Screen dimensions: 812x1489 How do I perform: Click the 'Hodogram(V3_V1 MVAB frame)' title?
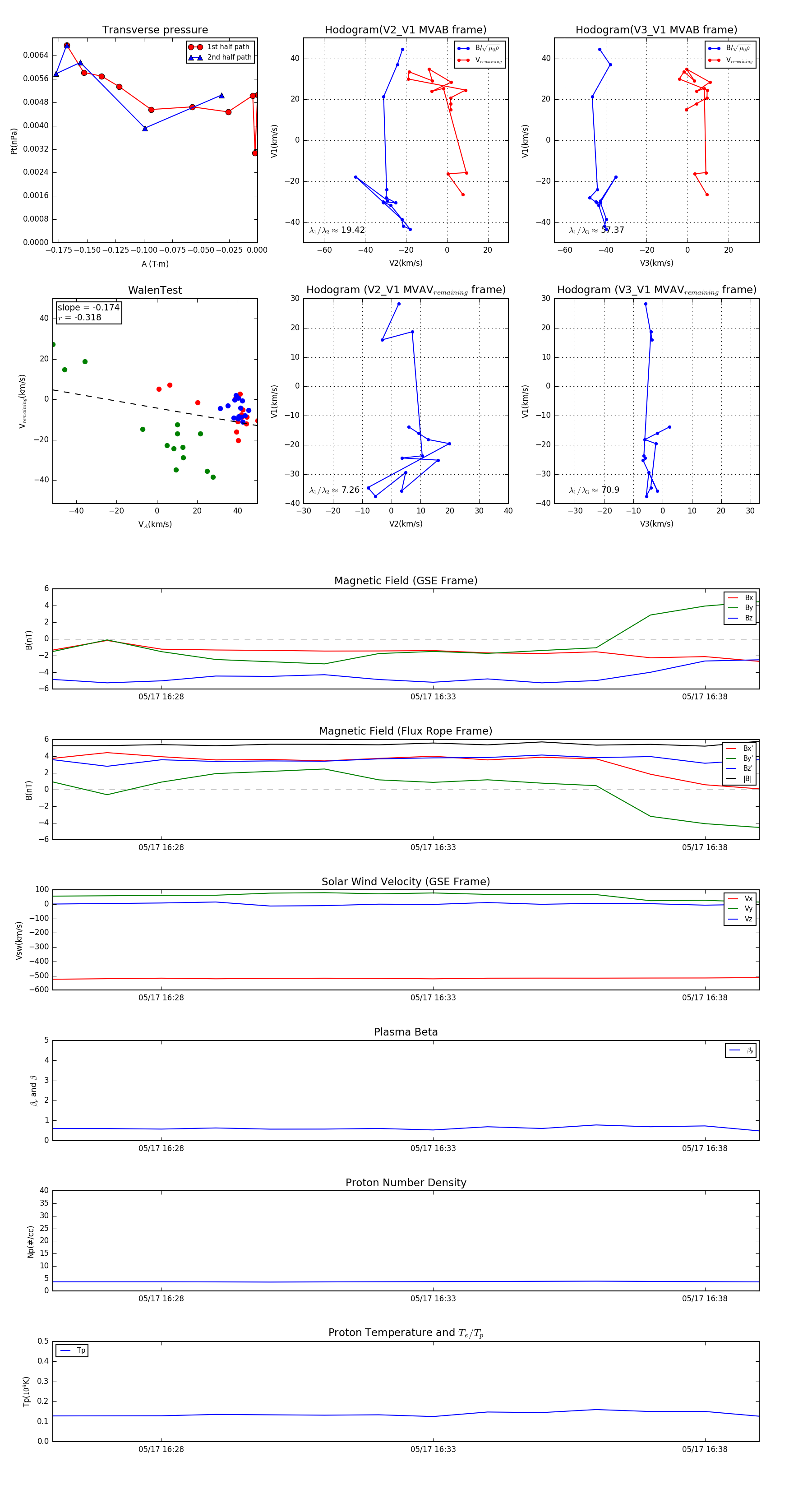[656, 30]
